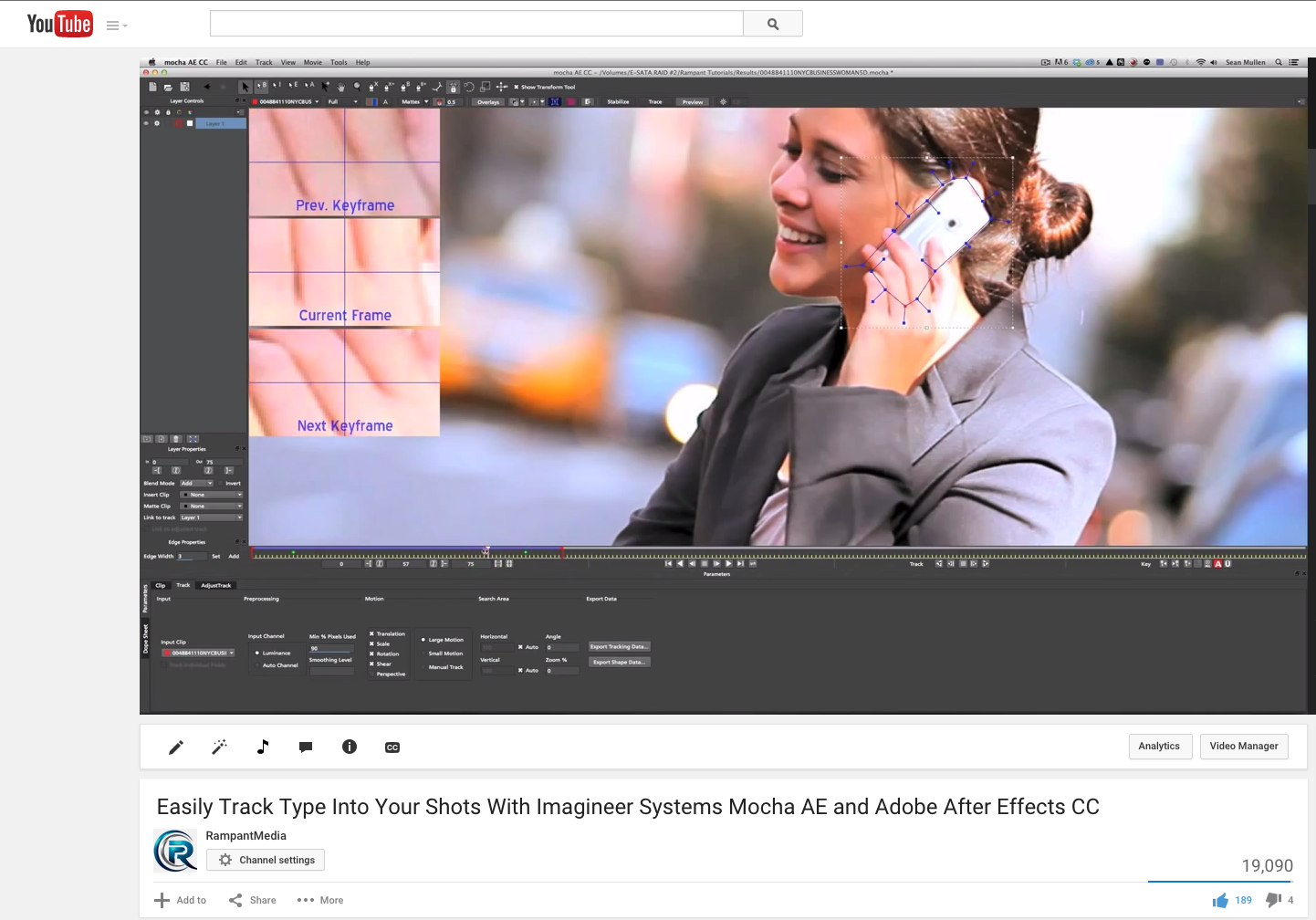Click Open Project folder icon in mocha
This screenshot has width=1316, height=920.
coord(168,87)
